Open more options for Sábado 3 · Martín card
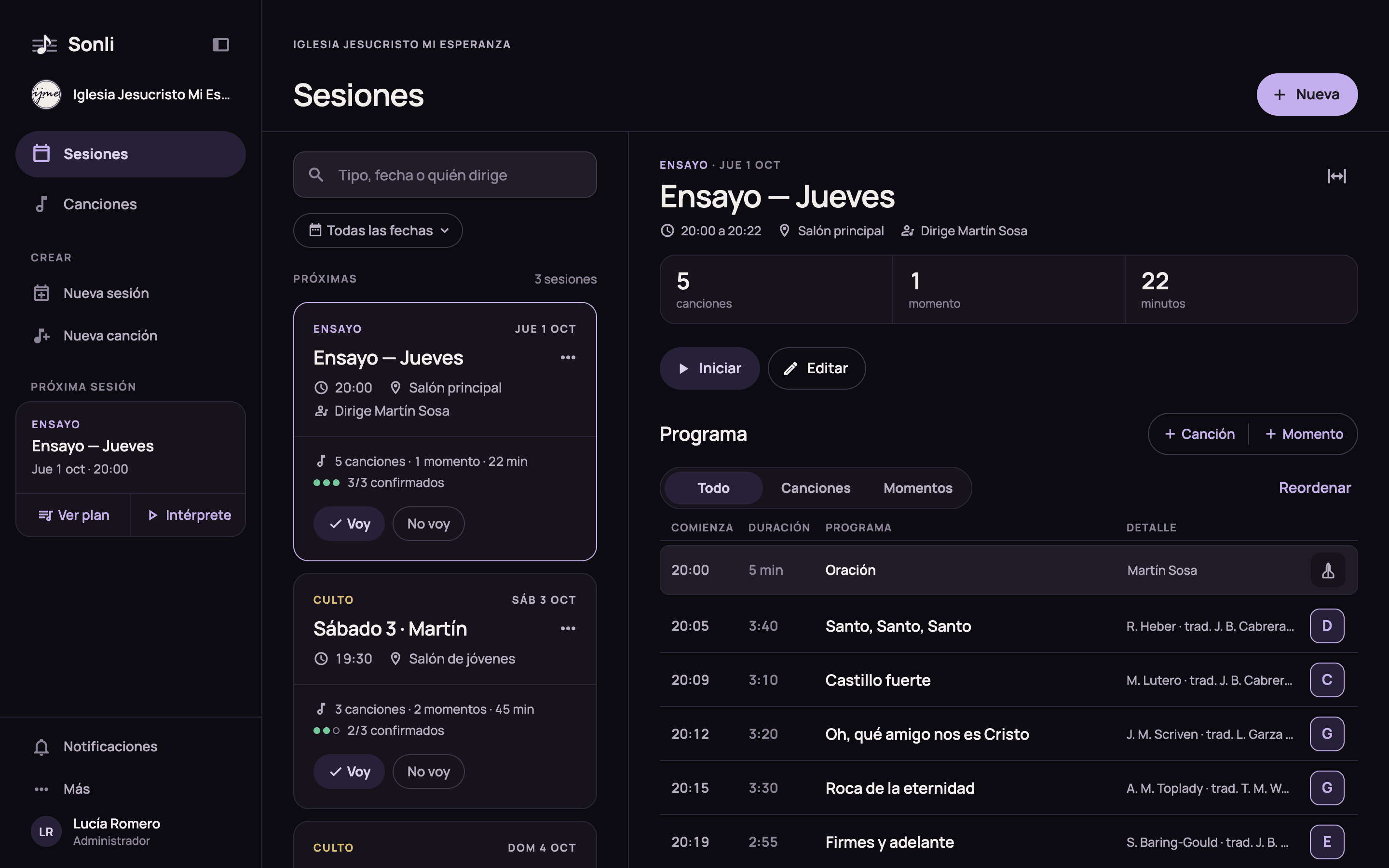 568,628
